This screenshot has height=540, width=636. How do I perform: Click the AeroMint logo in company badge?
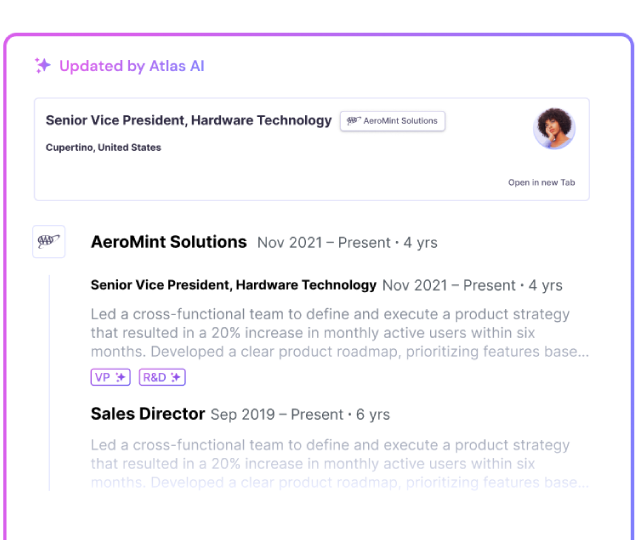point(353,121)
